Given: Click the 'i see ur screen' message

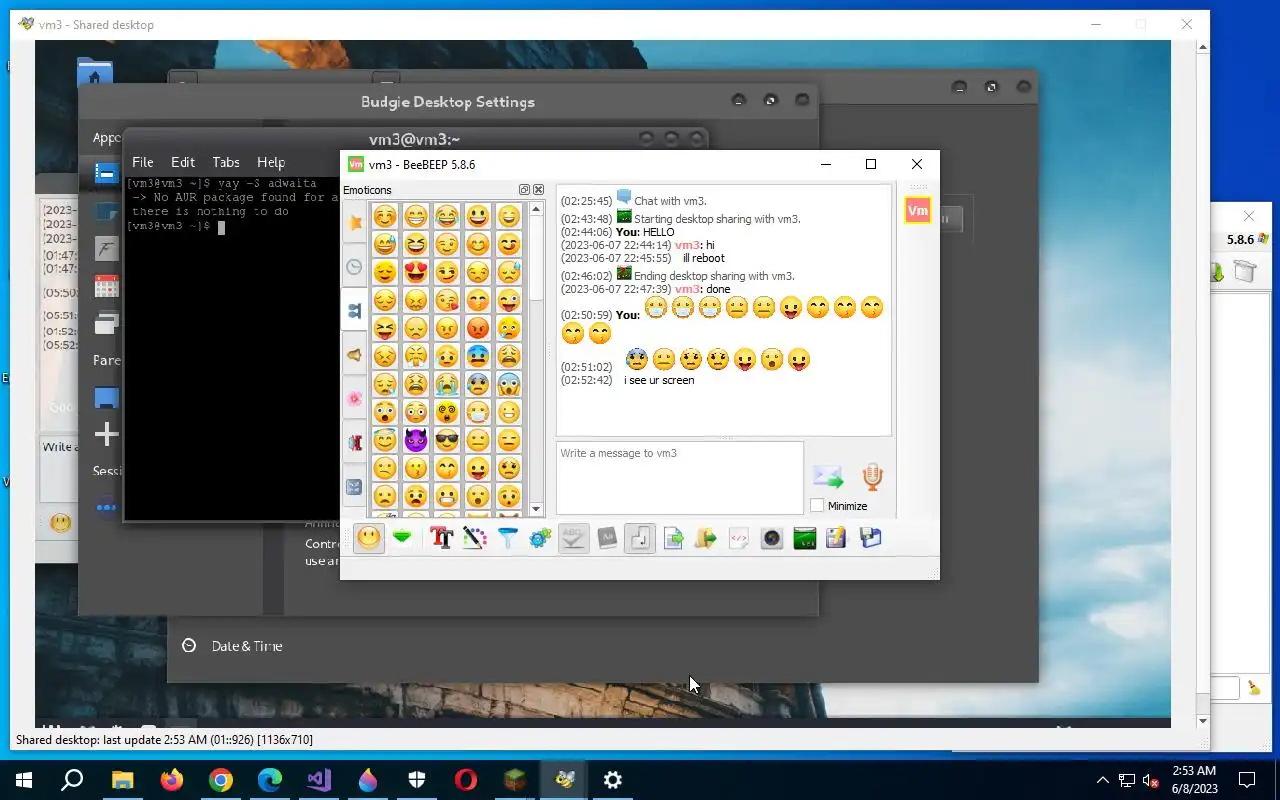Looking at the screenshot, I should click(x=659, y=380).
